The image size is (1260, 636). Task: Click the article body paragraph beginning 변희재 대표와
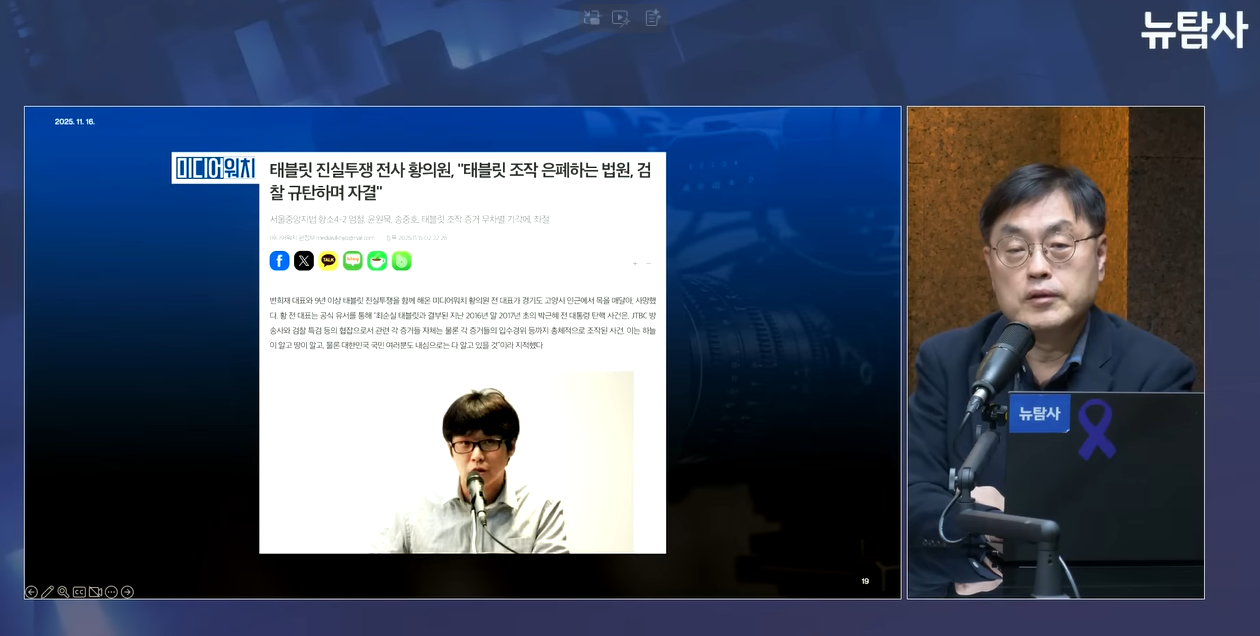tap(463, 322)
